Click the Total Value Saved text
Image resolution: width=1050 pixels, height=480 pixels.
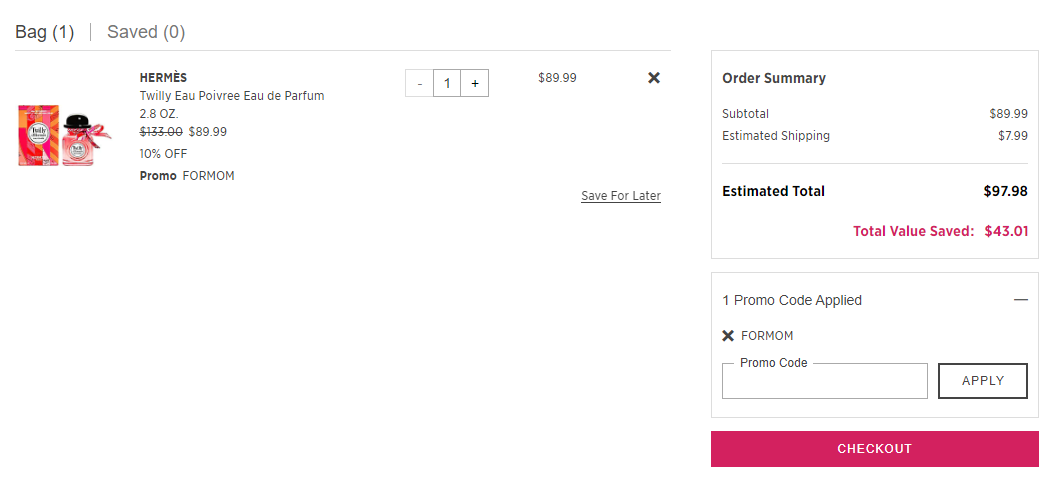tap(913, 232)
